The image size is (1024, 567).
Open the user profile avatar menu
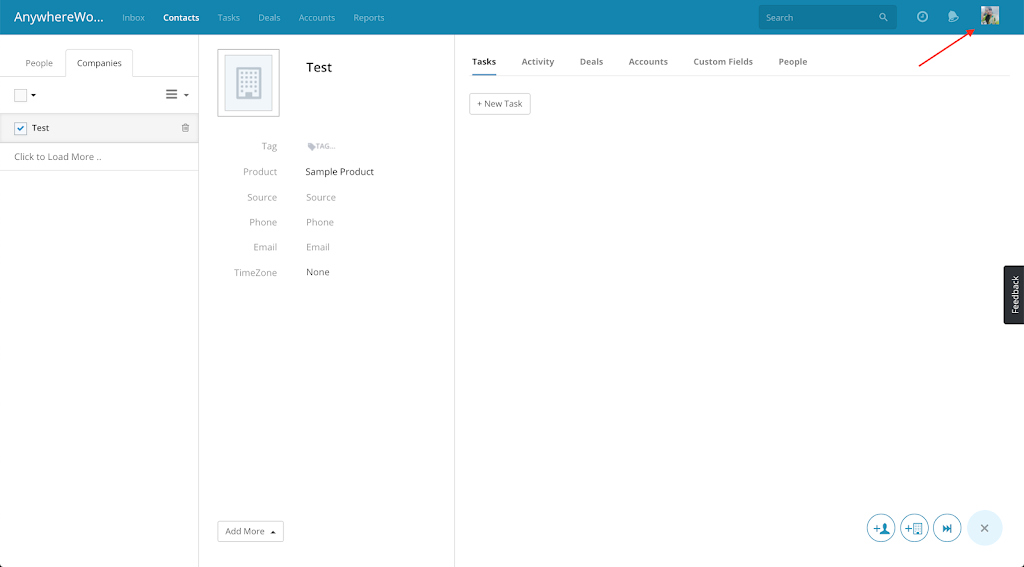pos(989,16)
